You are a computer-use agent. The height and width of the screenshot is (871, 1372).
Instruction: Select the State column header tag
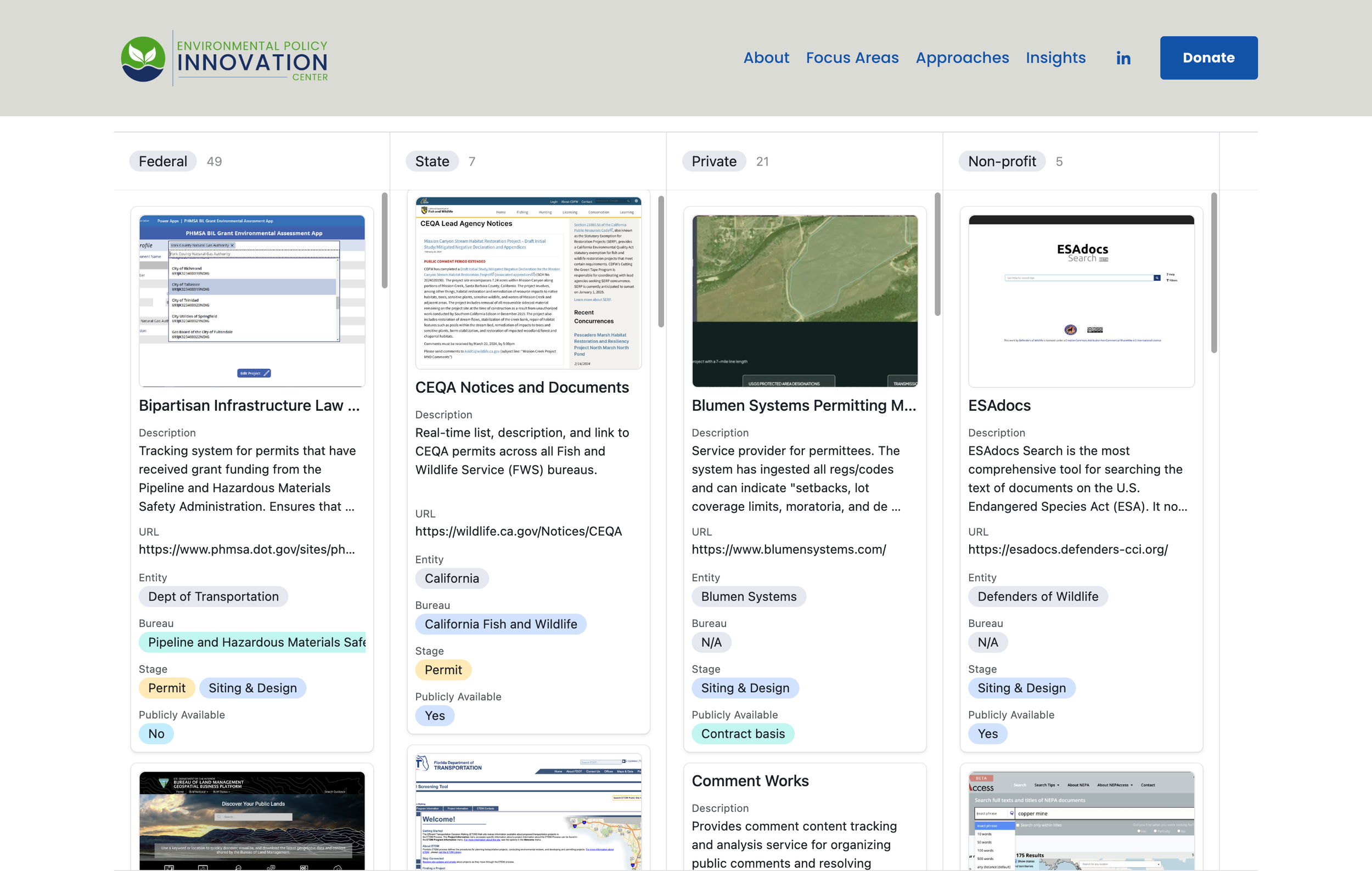[x=432, y=162]
